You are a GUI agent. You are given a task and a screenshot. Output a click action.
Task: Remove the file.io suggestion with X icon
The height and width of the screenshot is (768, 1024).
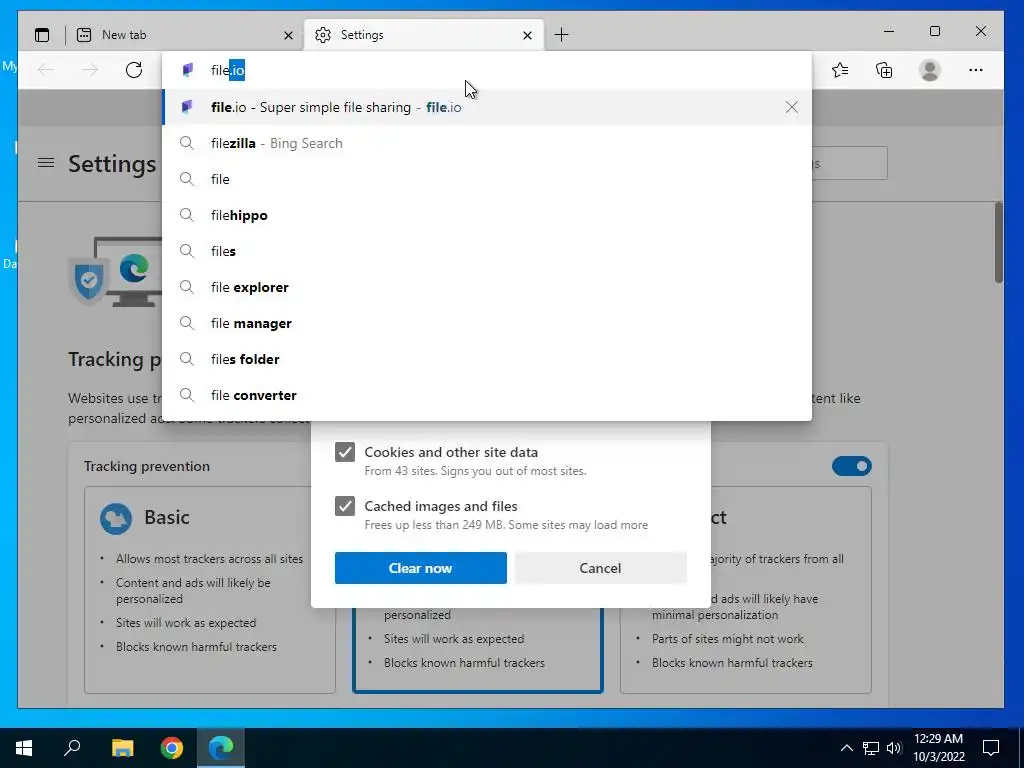[x=792, y=107]
